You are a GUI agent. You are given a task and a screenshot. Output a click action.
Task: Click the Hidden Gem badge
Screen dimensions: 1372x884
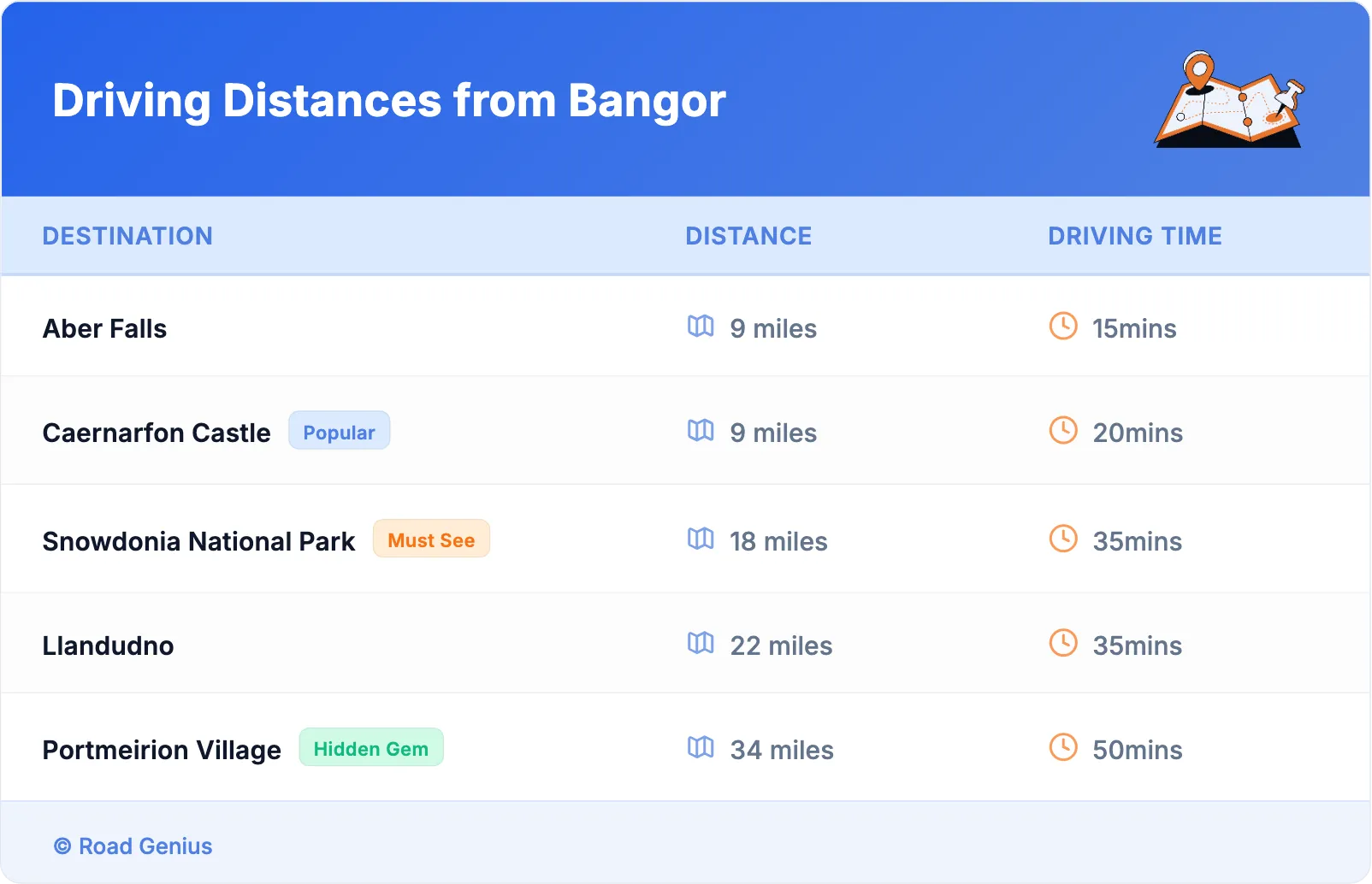tap(371, 748)
